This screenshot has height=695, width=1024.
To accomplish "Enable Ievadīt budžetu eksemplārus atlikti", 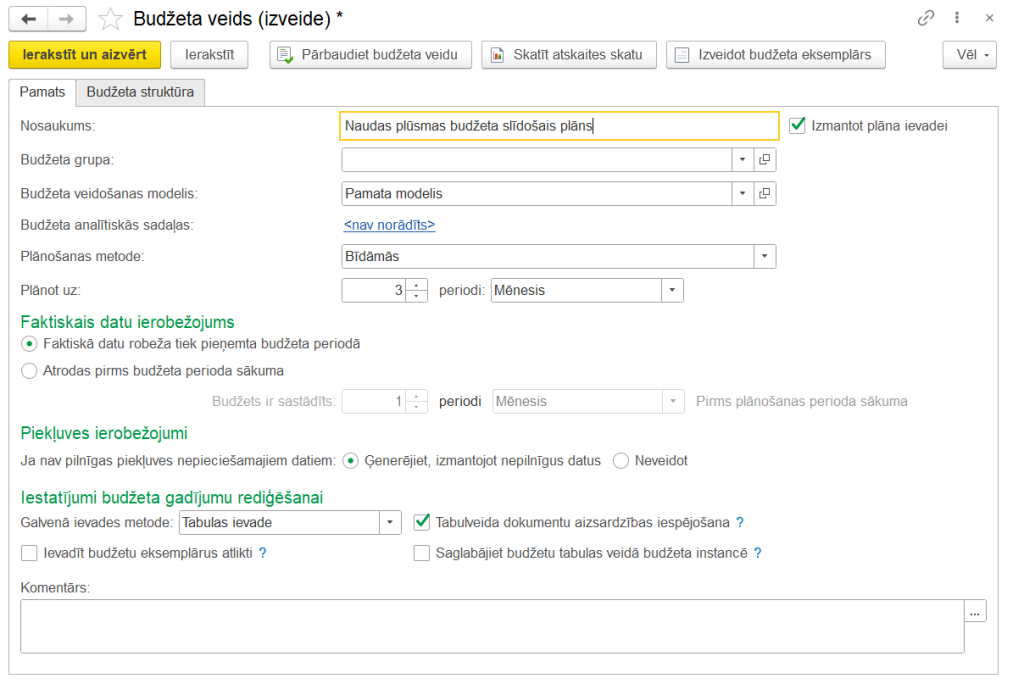I will 29,553.
